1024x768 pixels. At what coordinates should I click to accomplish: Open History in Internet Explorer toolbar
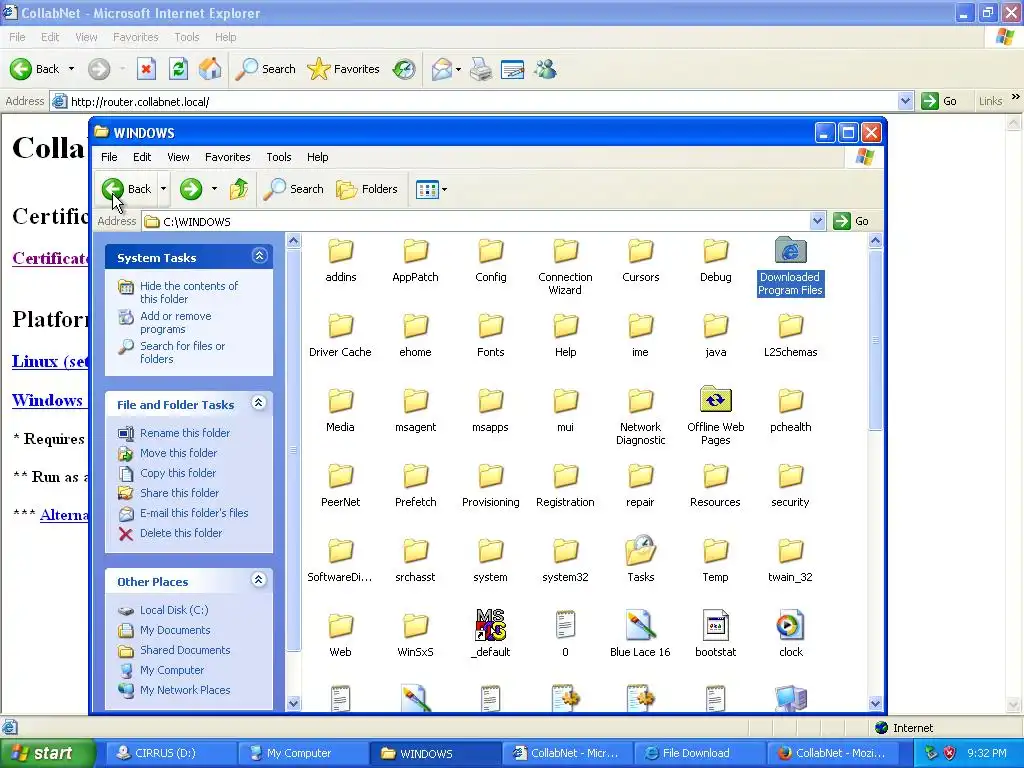(404, 69)
